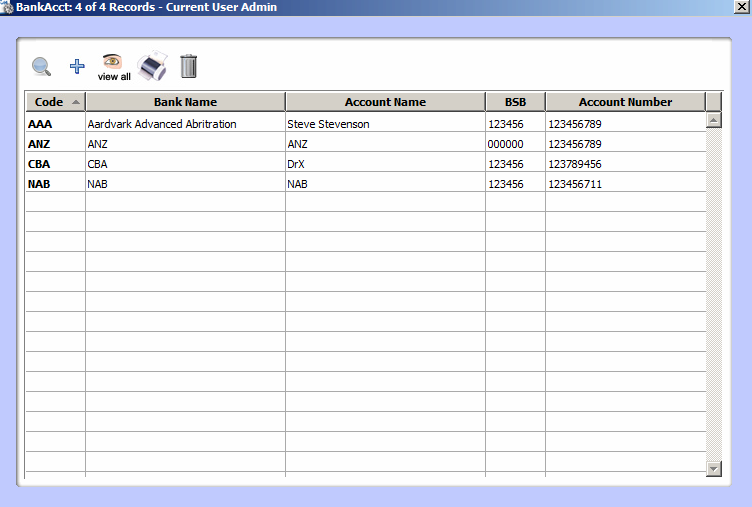752x507 pixels.
Task: Click account number 123789456
Action: [625, 164]
